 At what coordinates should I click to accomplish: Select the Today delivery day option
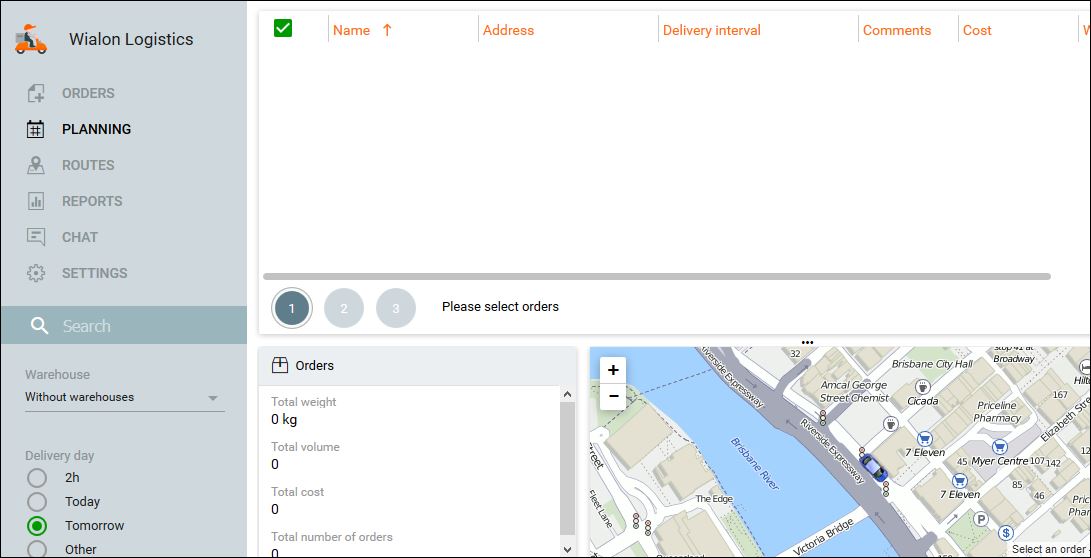click(x=37, y=502)
